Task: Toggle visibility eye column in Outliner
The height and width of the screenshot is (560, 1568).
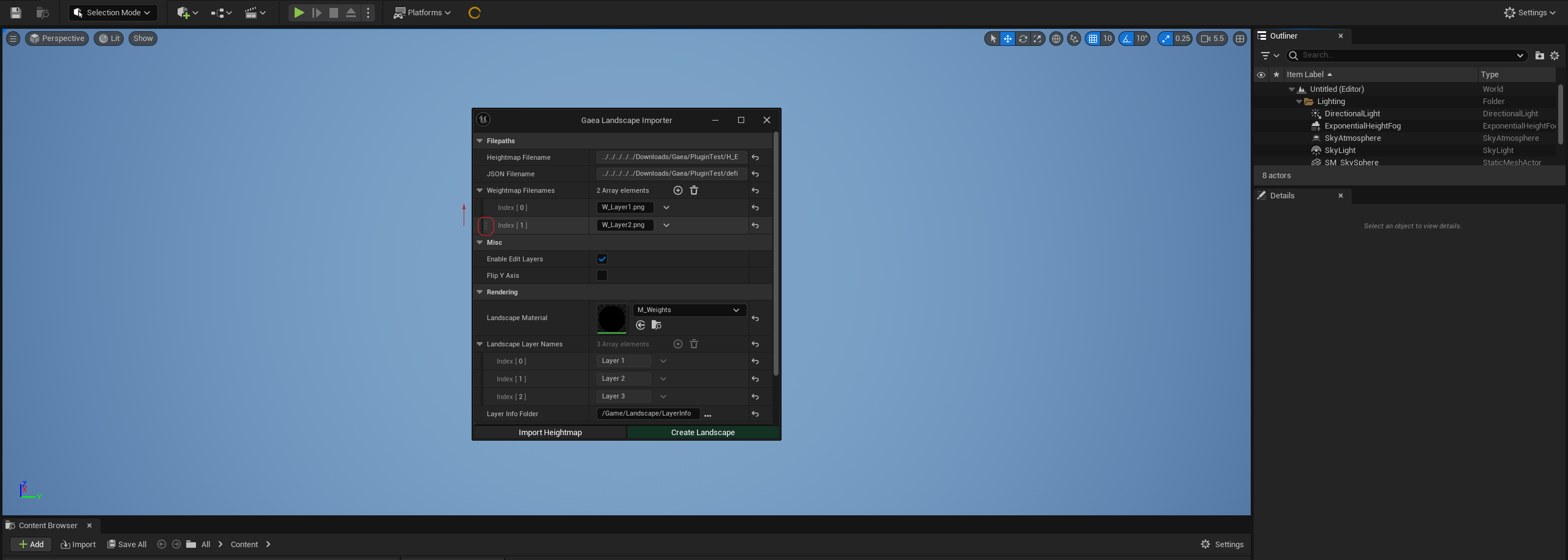Action: [x=1261, y=75]
